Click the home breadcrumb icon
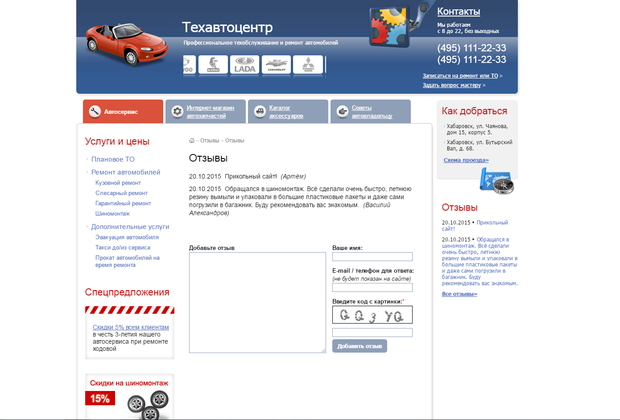This screenshot has height=420, width=620. (192, 140)
